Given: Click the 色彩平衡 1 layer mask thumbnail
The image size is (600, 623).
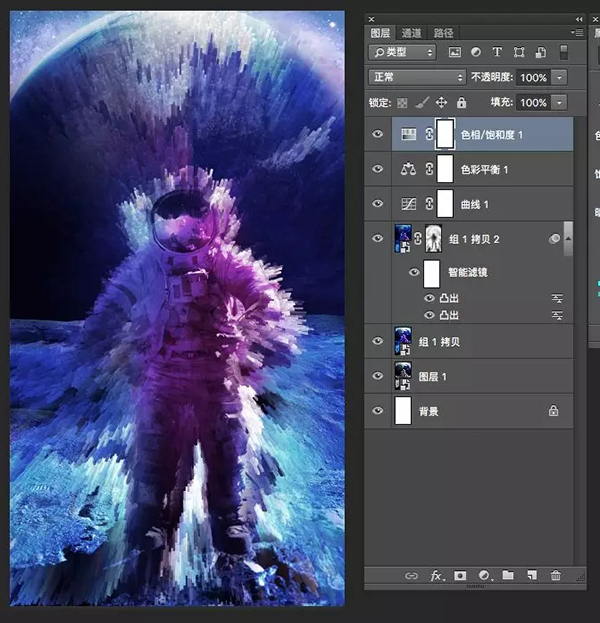Looking at the screenshot, I should click(x=445, y=169).
